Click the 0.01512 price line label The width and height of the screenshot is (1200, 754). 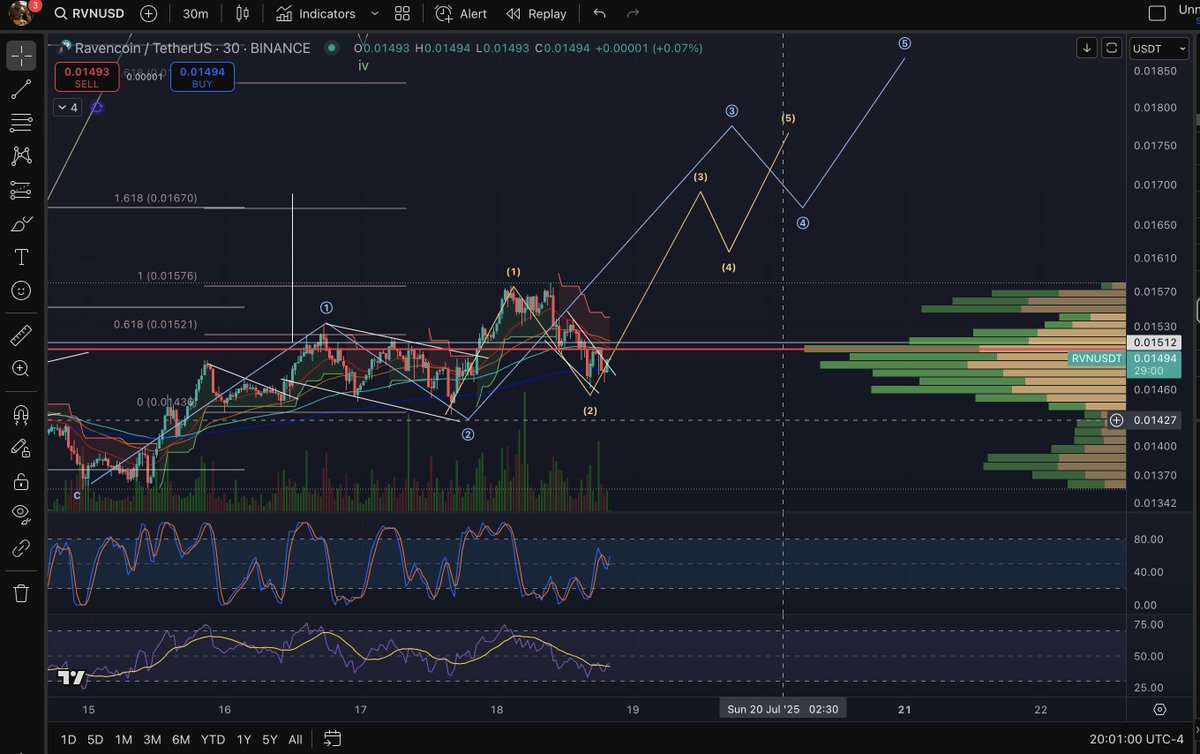coord(1154,342)
